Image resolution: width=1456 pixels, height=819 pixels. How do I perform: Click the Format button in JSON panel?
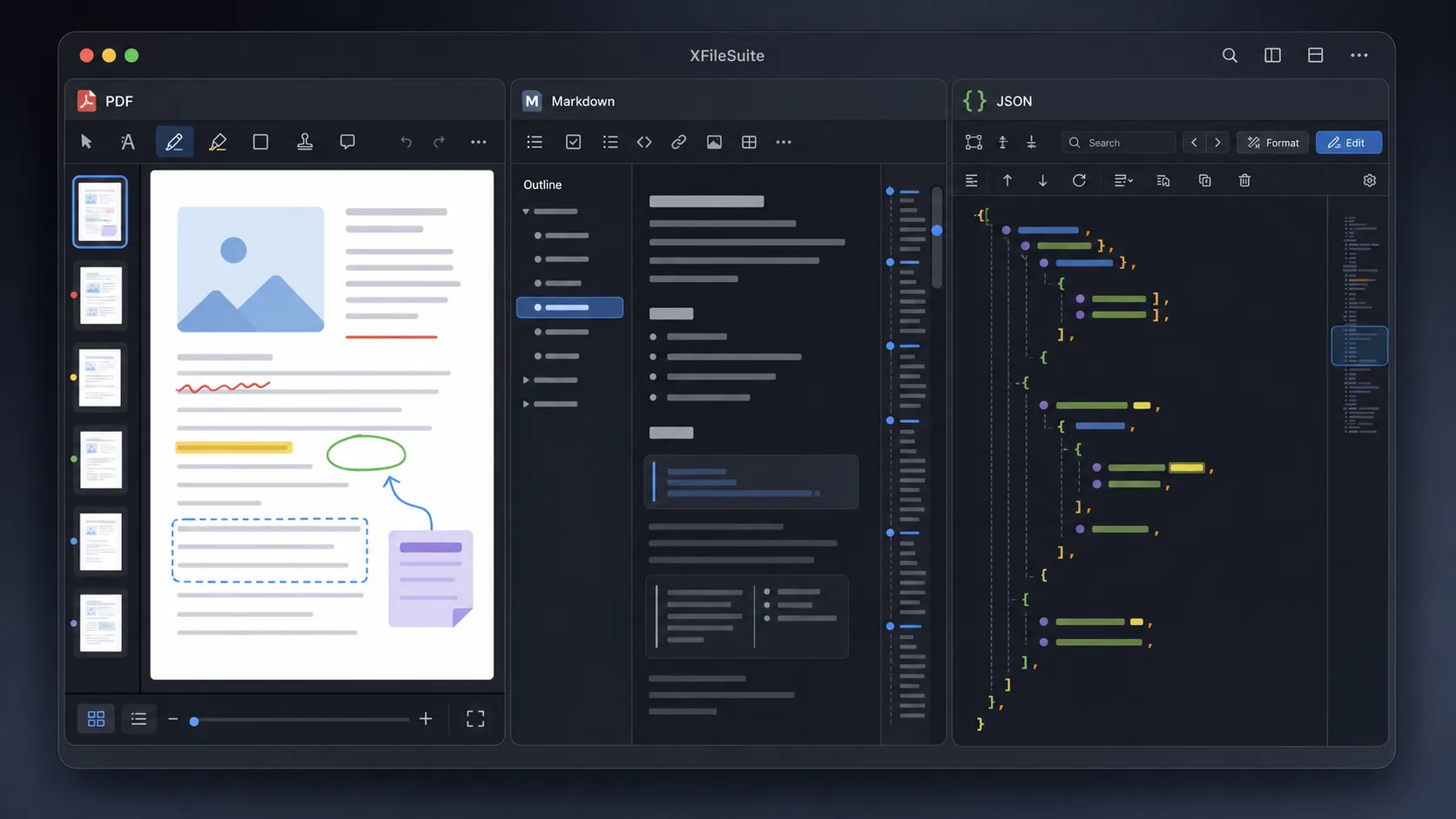pyautogui.click(x=1273, y=143)
